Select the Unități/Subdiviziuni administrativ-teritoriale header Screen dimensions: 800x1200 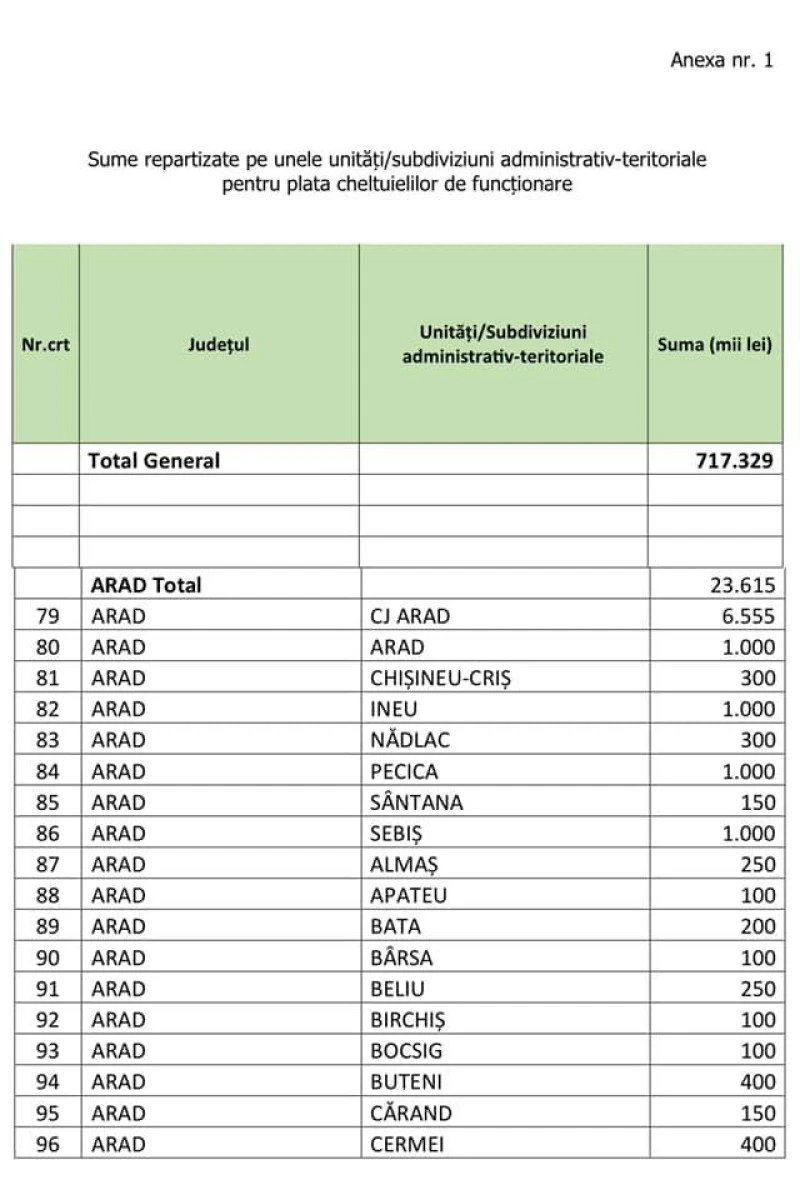(x=503, y=343)
